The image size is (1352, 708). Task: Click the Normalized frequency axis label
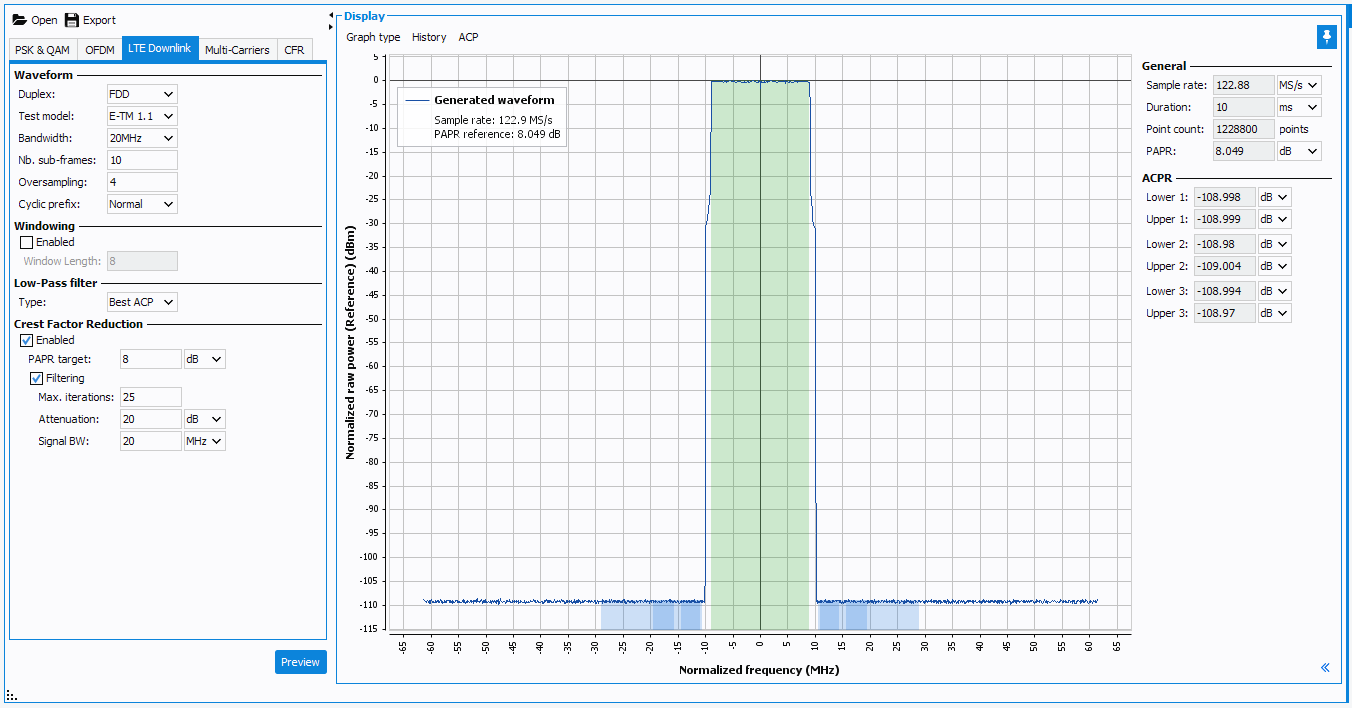pyautogui.click(x=759, y=670)
